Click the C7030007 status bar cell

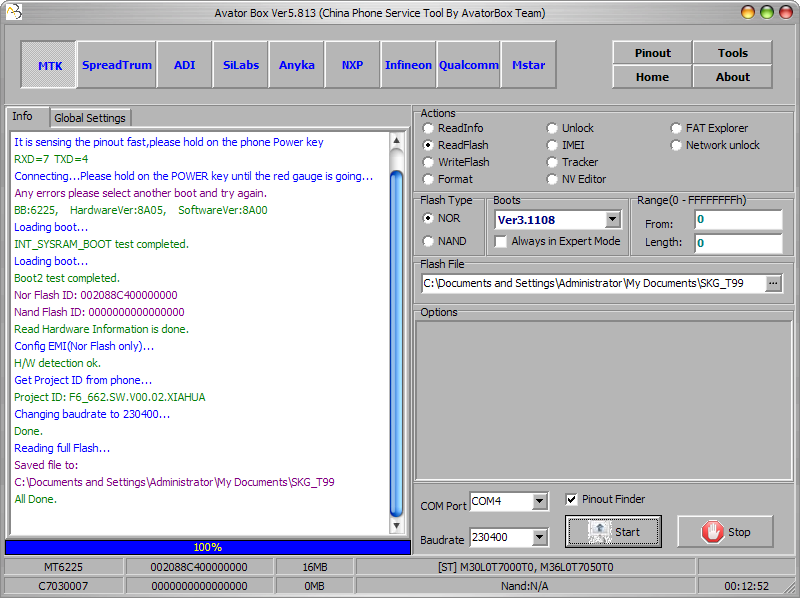(63, 586)
